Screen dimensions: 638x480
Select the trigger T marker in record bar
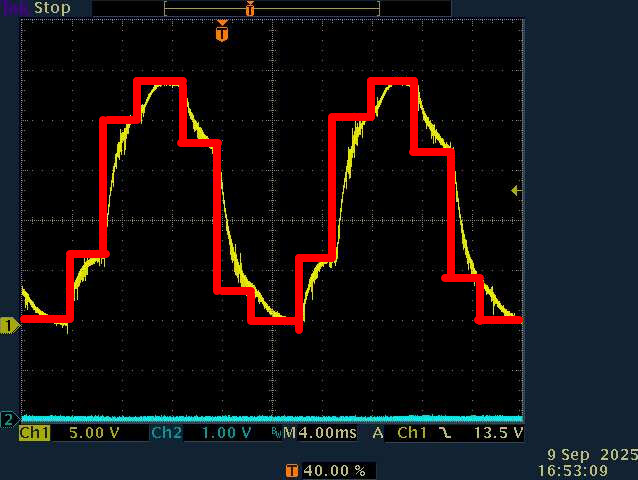coord(250,9)
